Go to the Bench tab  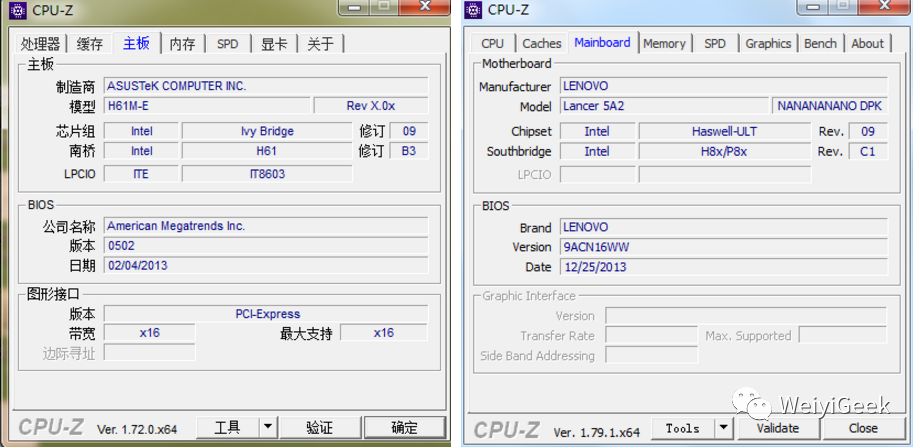[x=820, y=43]
